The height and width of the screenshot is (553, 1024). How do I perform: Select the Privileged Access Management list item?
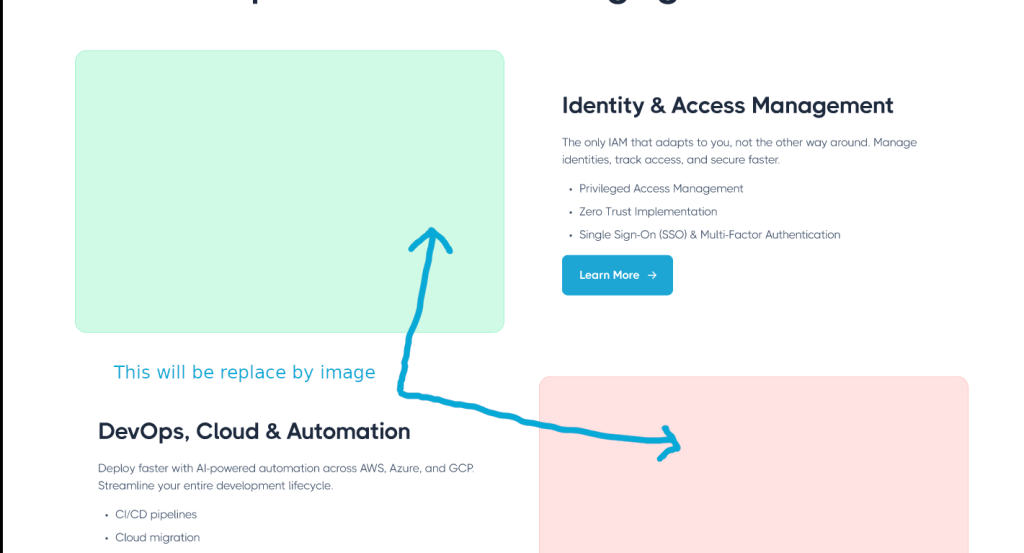[x=661, y=188]
